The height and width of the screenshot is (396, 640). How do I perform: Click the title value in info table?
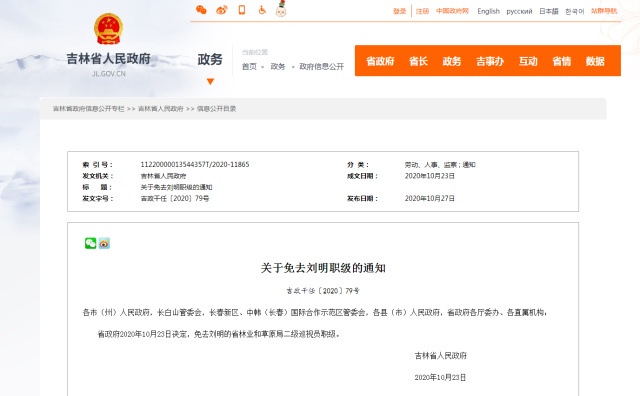(176, 187)
